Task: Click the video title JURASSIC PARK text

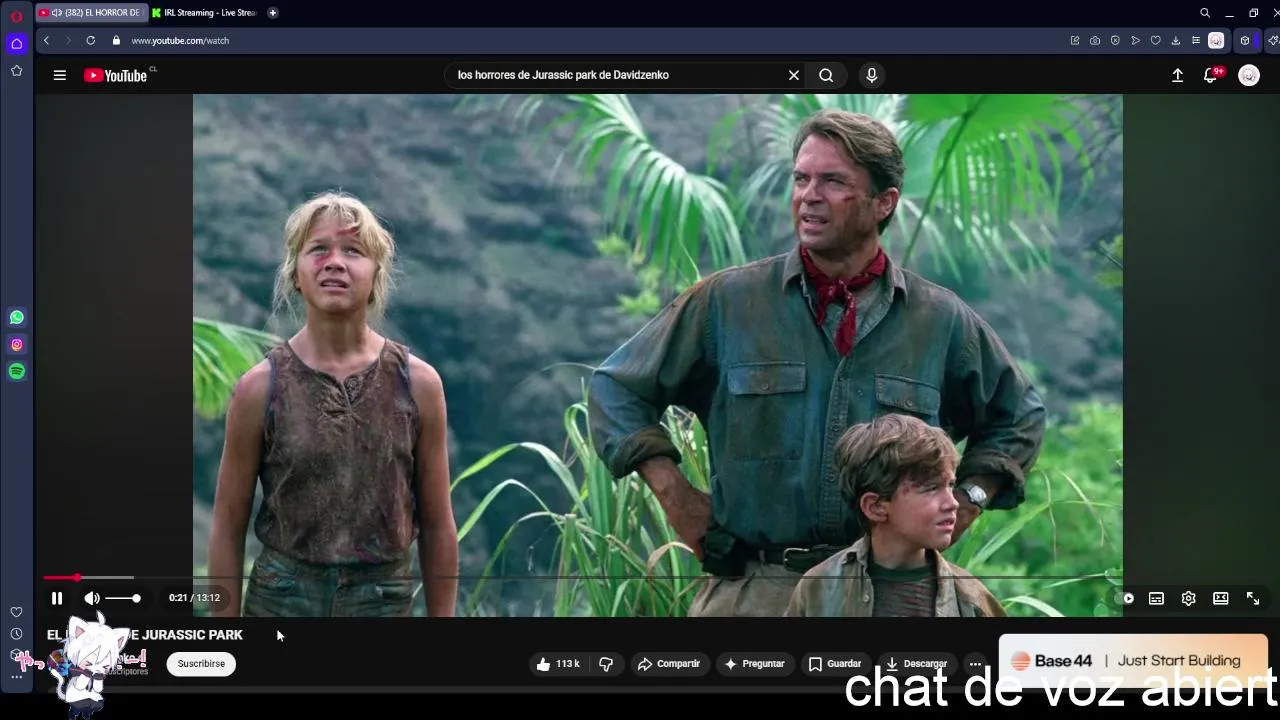Action: point(192,635)
